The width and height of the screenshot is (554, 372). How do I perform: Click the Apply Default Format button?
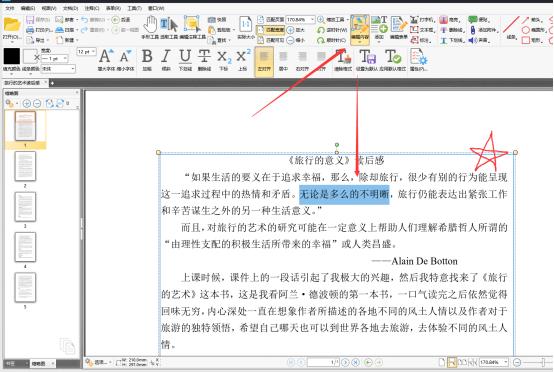(x=393, y=59)
